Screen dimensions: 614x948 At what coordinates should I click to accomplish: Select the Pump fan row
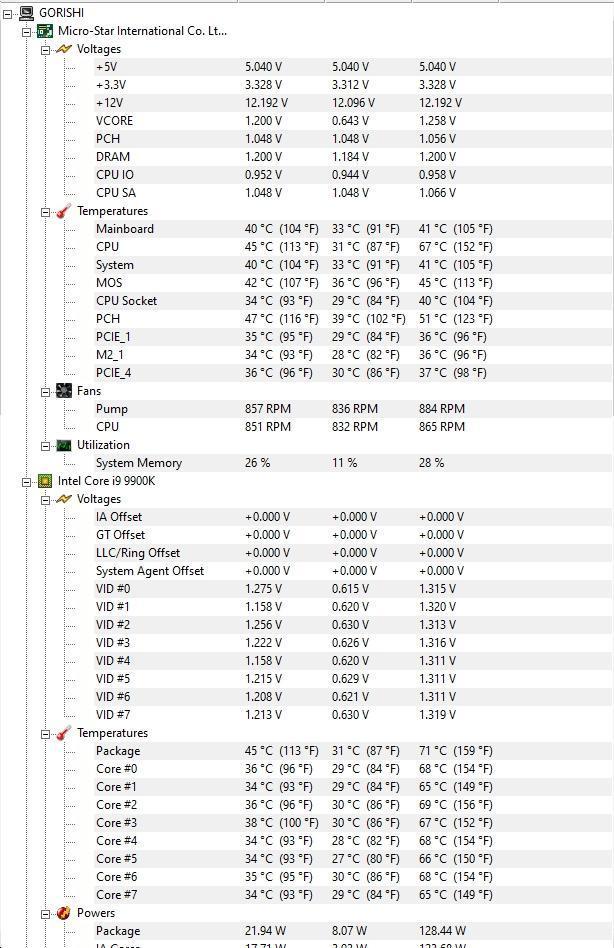pos(111,409)
